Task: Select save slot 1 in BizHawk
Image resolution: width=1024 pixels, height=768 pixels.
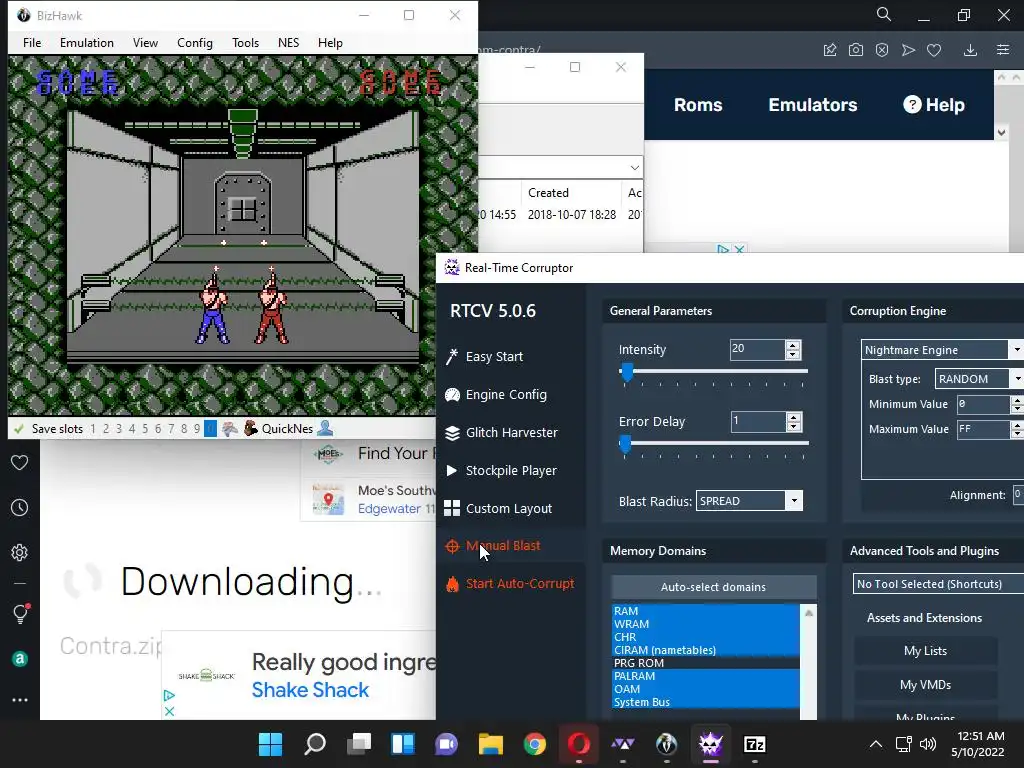Action: (93, 429)
